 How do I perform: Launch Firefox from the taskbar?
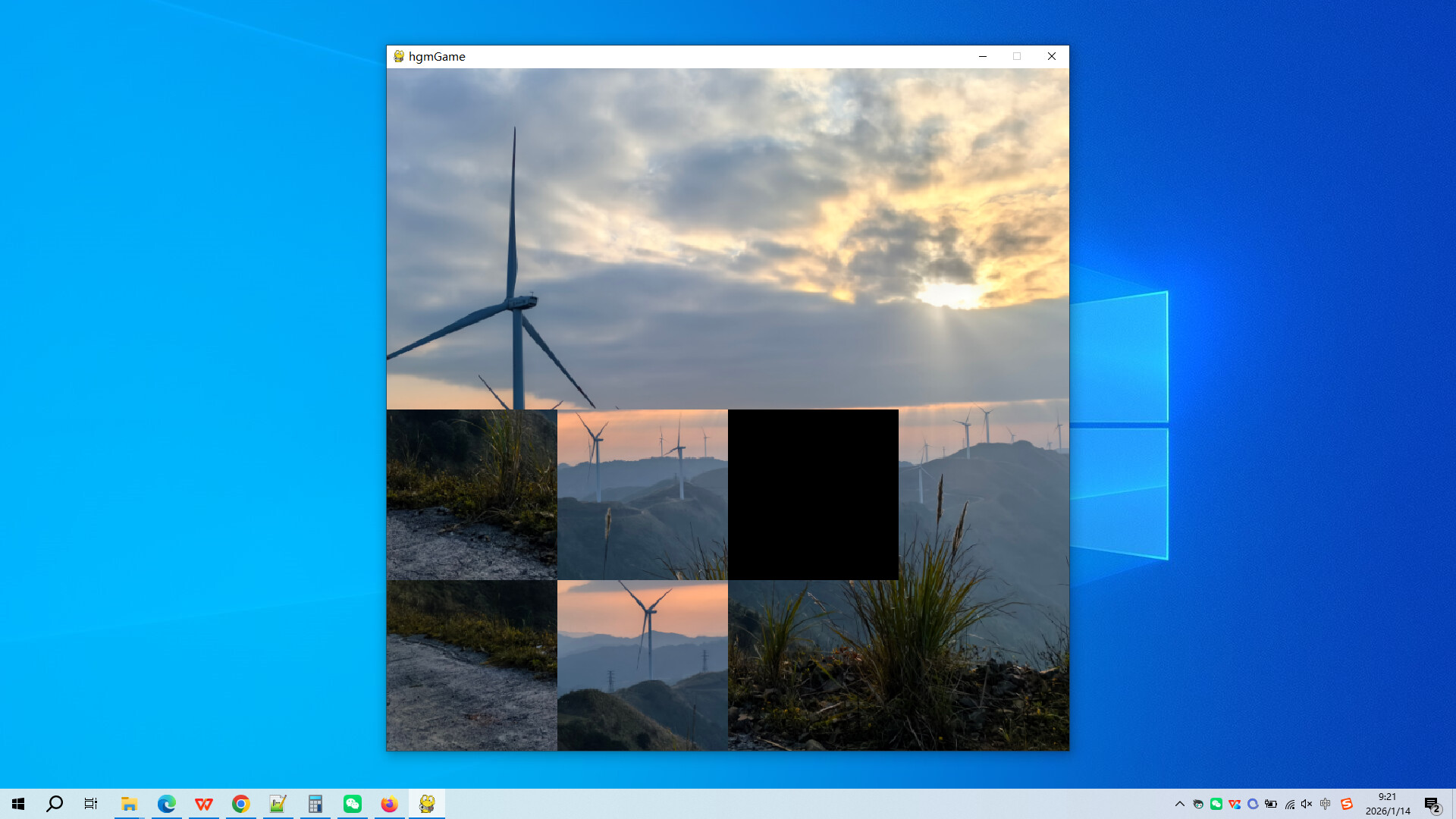390,803
